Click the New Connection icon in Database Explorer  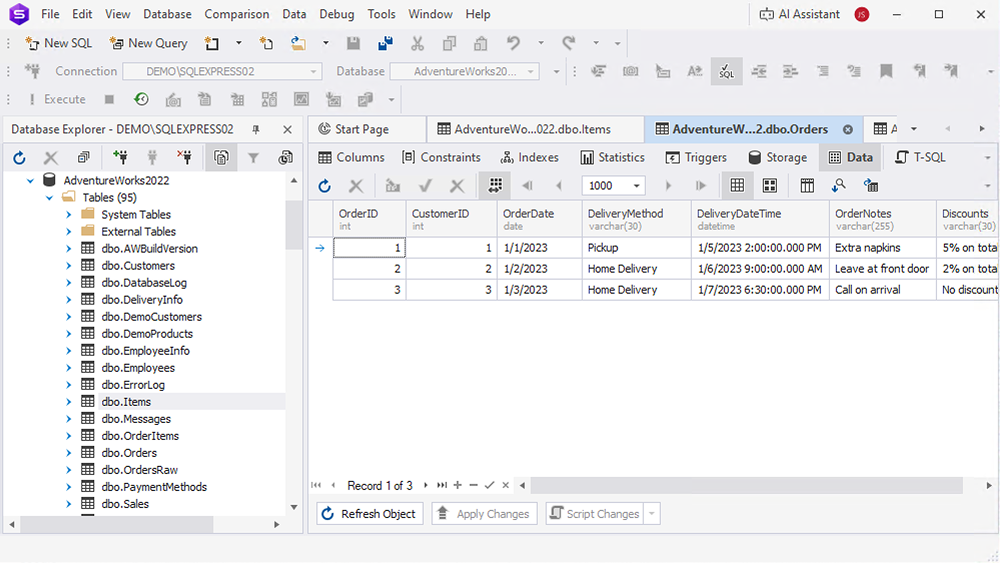click(120, 158)
